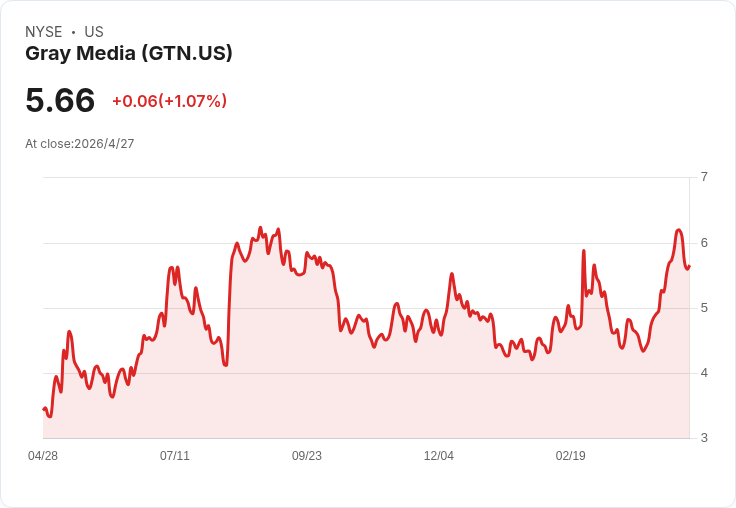736x508 pixels.
Task: Click the 5.66 current price
Action: click(60, 100)
